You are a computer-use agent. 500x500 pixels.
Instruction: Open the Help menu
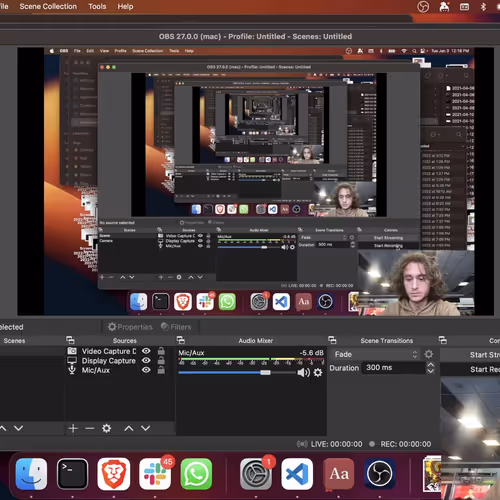point(125,6)
